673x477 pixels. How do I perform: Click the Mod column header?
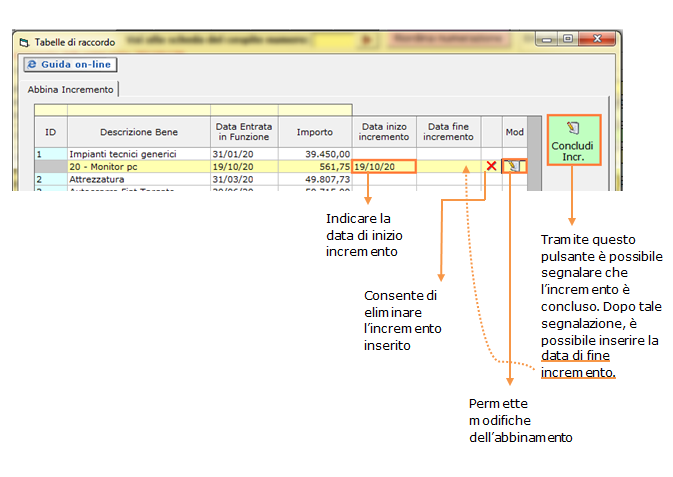[x=515, y=132]
